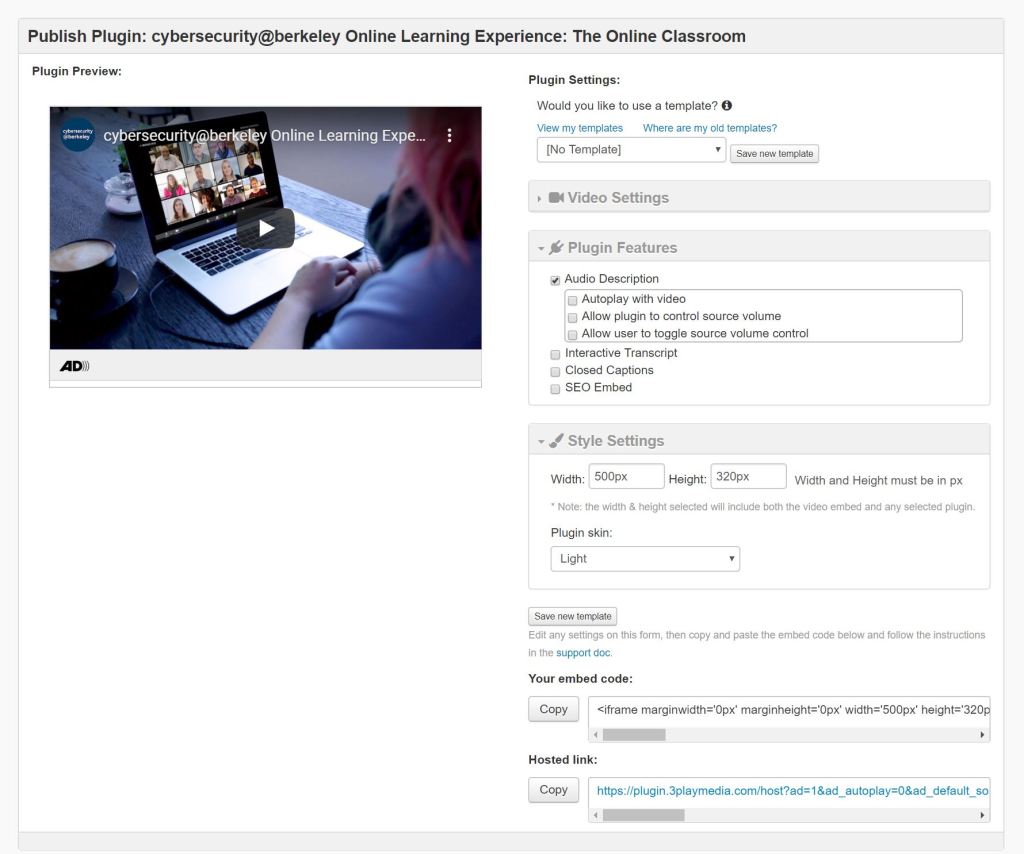
Task: Click the cybersecurity@berkeley channel logo
Action: point(78,135)
